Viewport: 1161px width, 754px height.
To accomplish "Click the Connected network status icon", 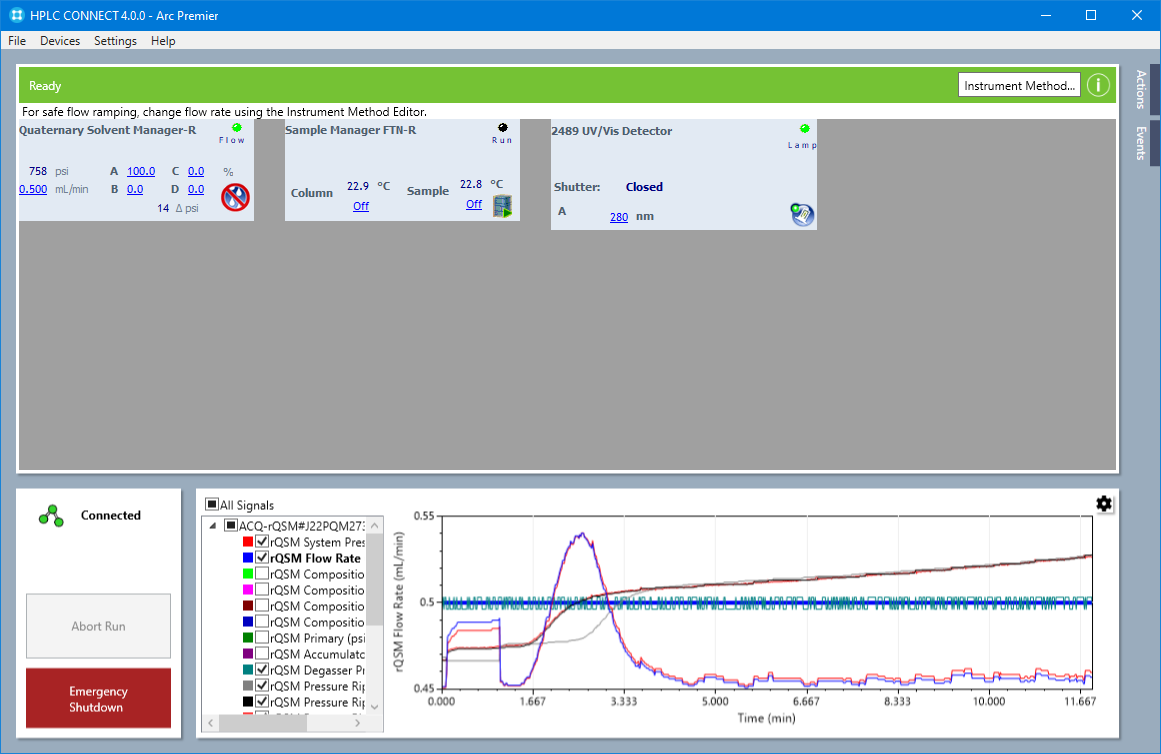I will [x=51, y=516].
